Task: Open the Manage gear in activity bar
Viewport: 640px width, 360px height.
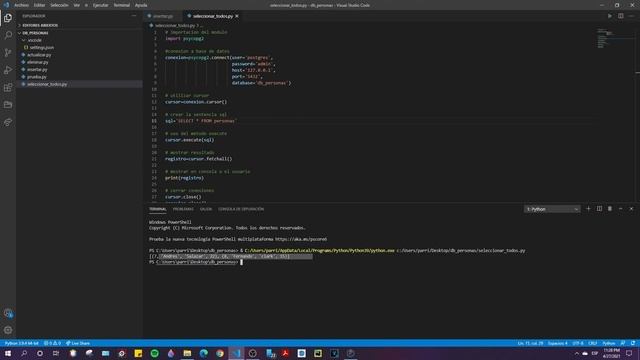Action: click(x=8, y=330)
